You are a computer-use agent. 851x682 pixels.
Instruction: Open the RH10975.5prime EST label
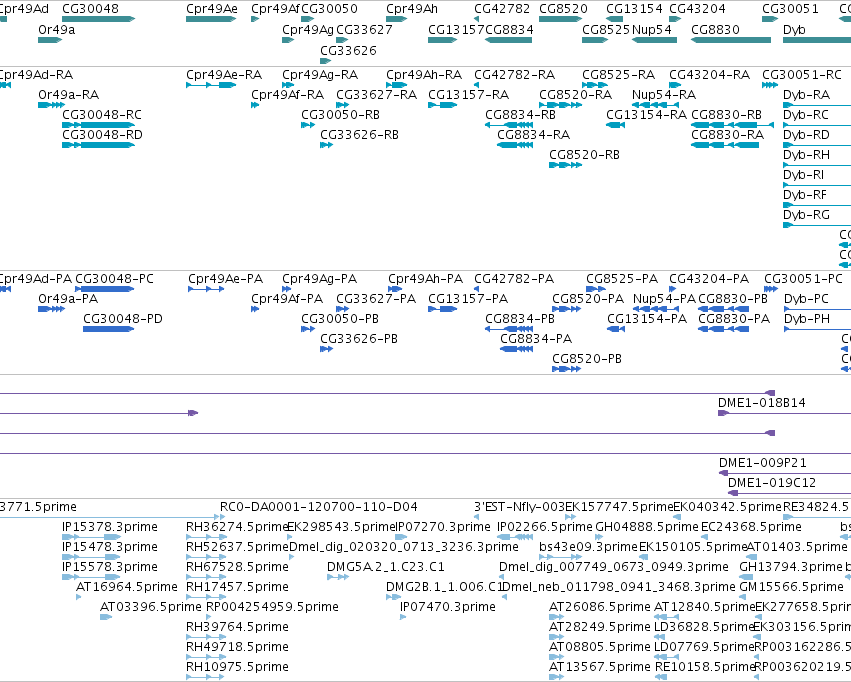pos(237,666)
